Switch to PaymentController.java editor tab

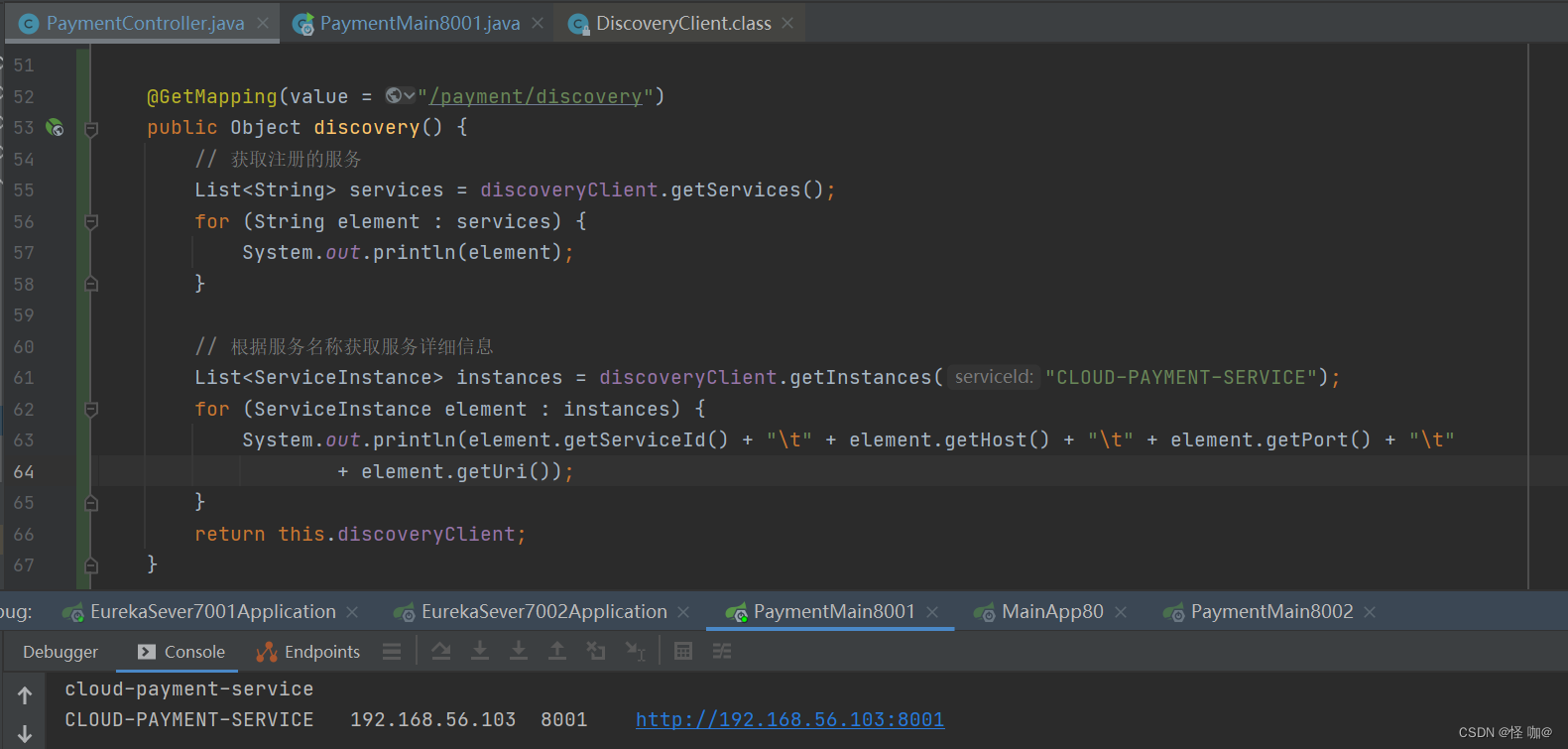(145, 23)
